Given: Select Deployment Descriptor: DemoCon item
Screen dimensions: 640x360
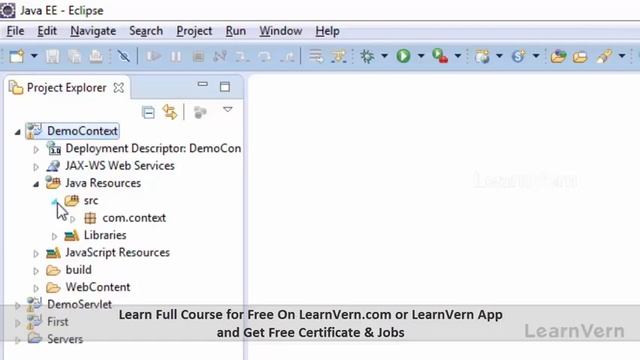Looking at the screenshot, I should click(x=153, y=148).
